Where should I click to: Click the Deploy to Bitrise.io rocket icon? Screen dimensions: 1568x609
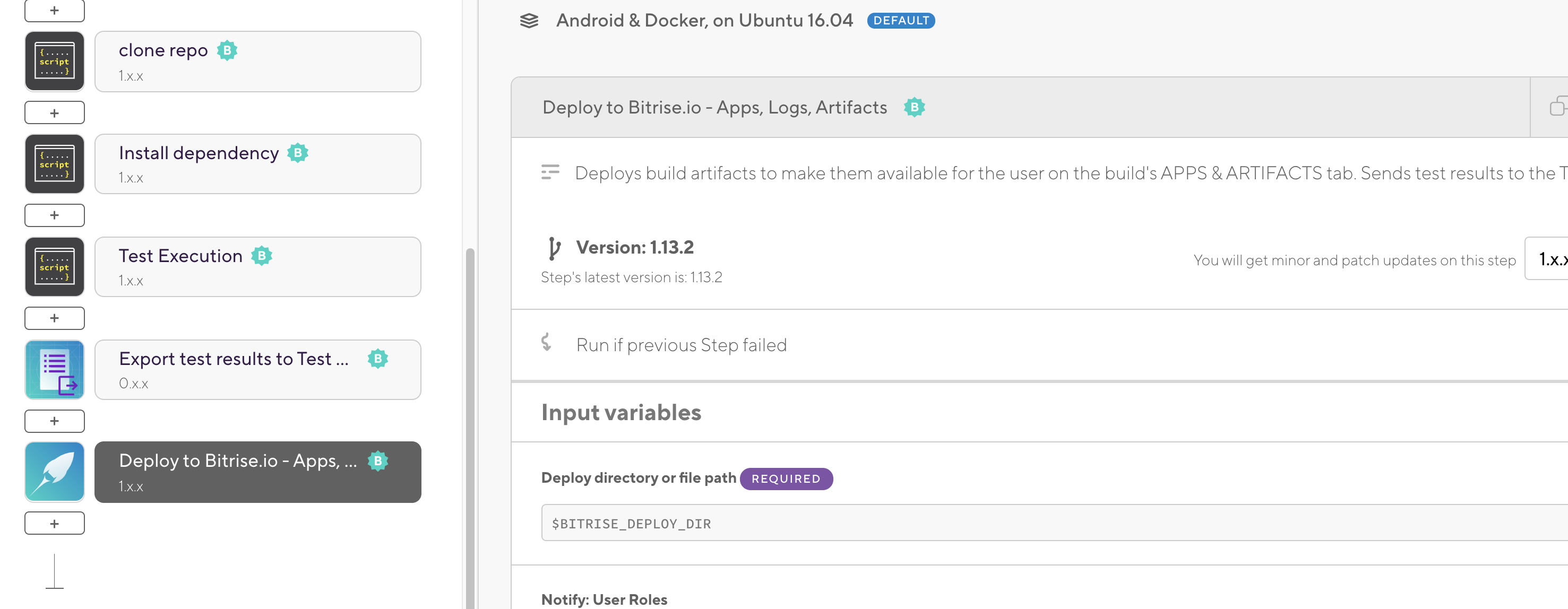(54, 472)
